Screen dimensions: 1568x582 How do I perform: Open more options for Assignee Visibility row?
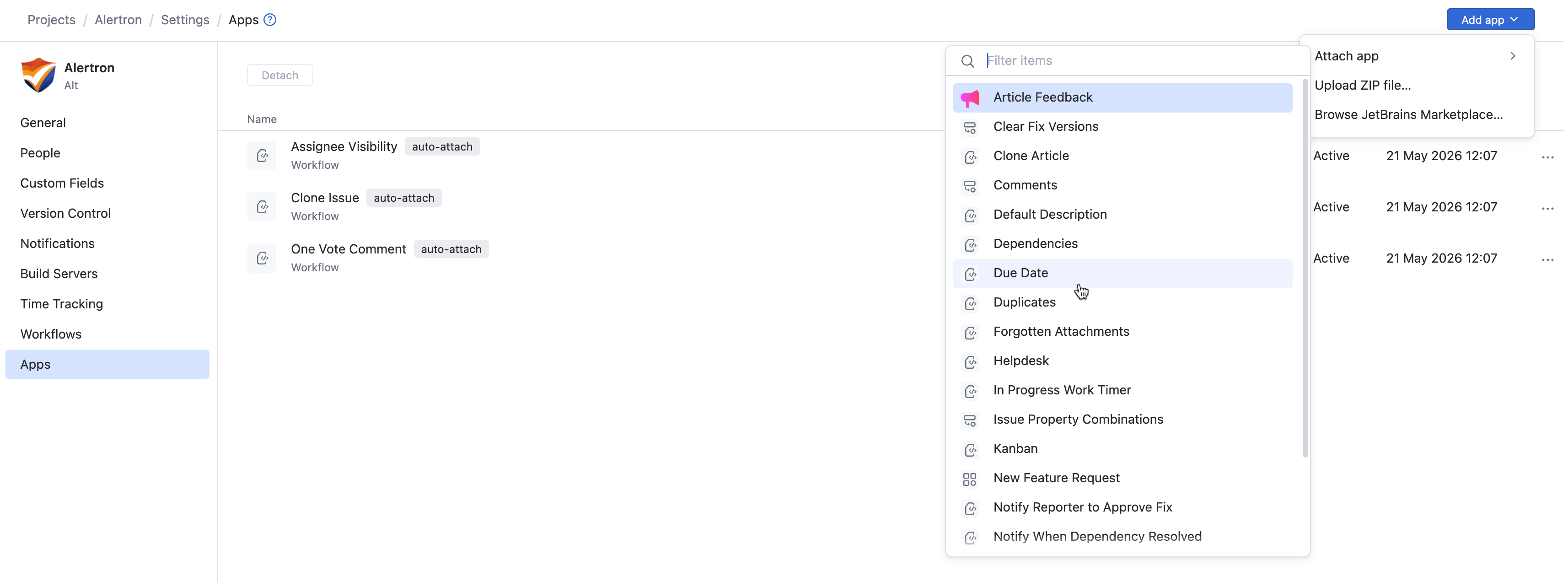point(1547,157)
